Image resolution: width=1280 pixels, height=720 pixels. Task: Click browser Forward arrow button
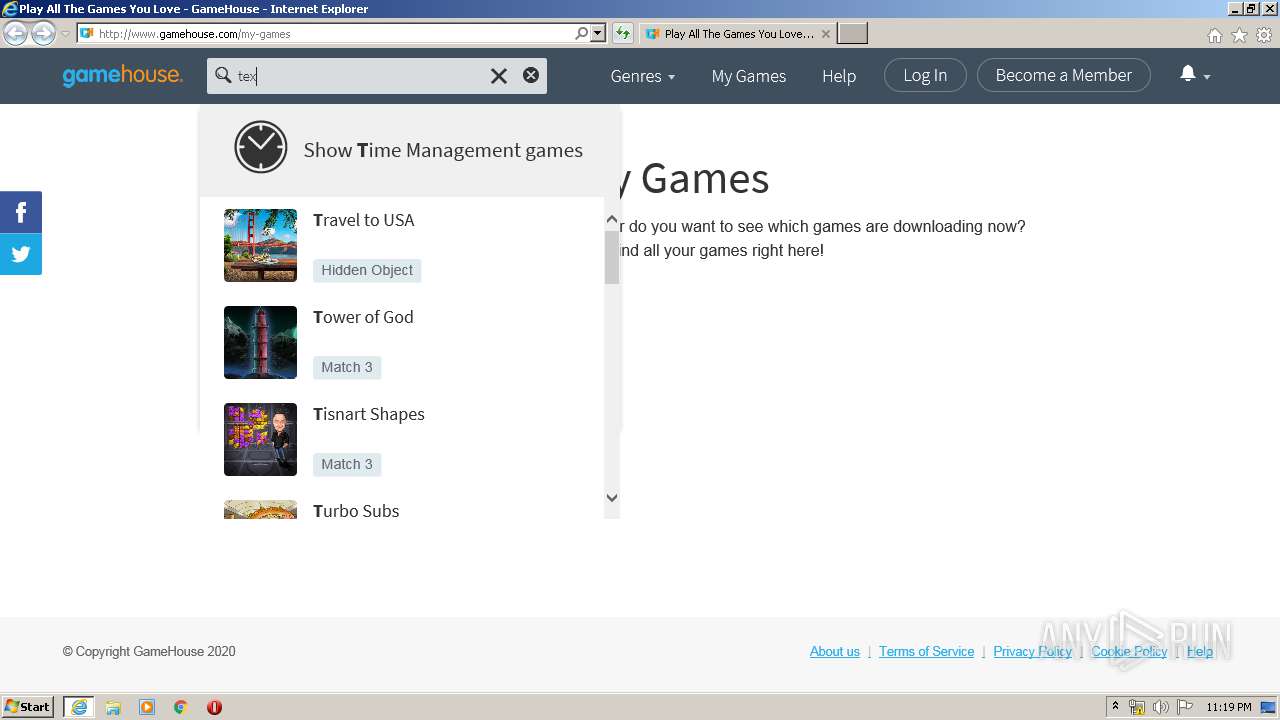[43, 33]
